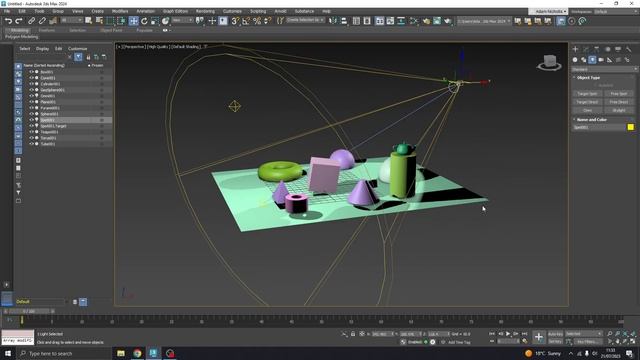Open the Motion tab in command panel

tap(607, 49)
